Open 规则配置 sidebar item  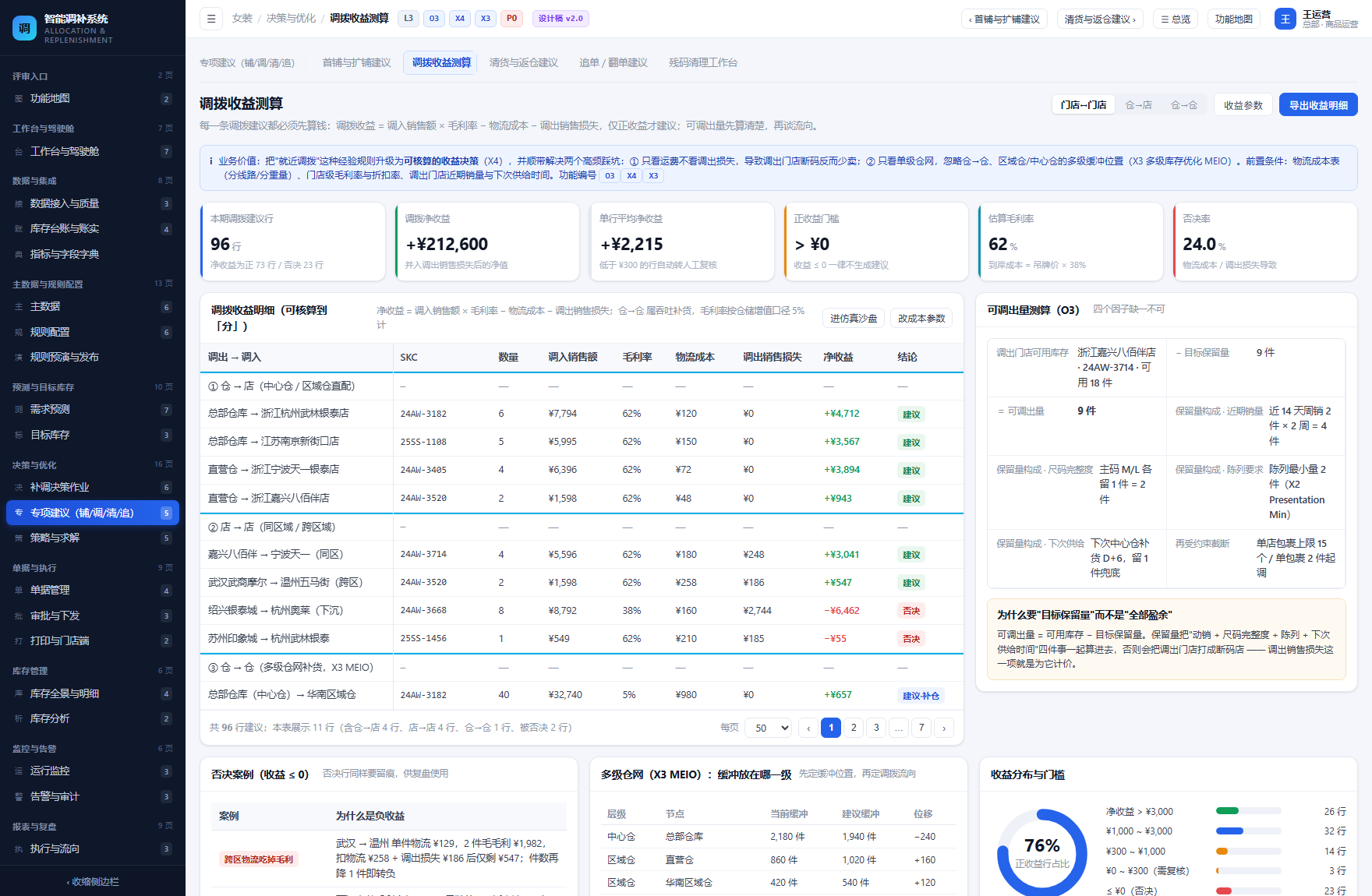click(93, 332)
